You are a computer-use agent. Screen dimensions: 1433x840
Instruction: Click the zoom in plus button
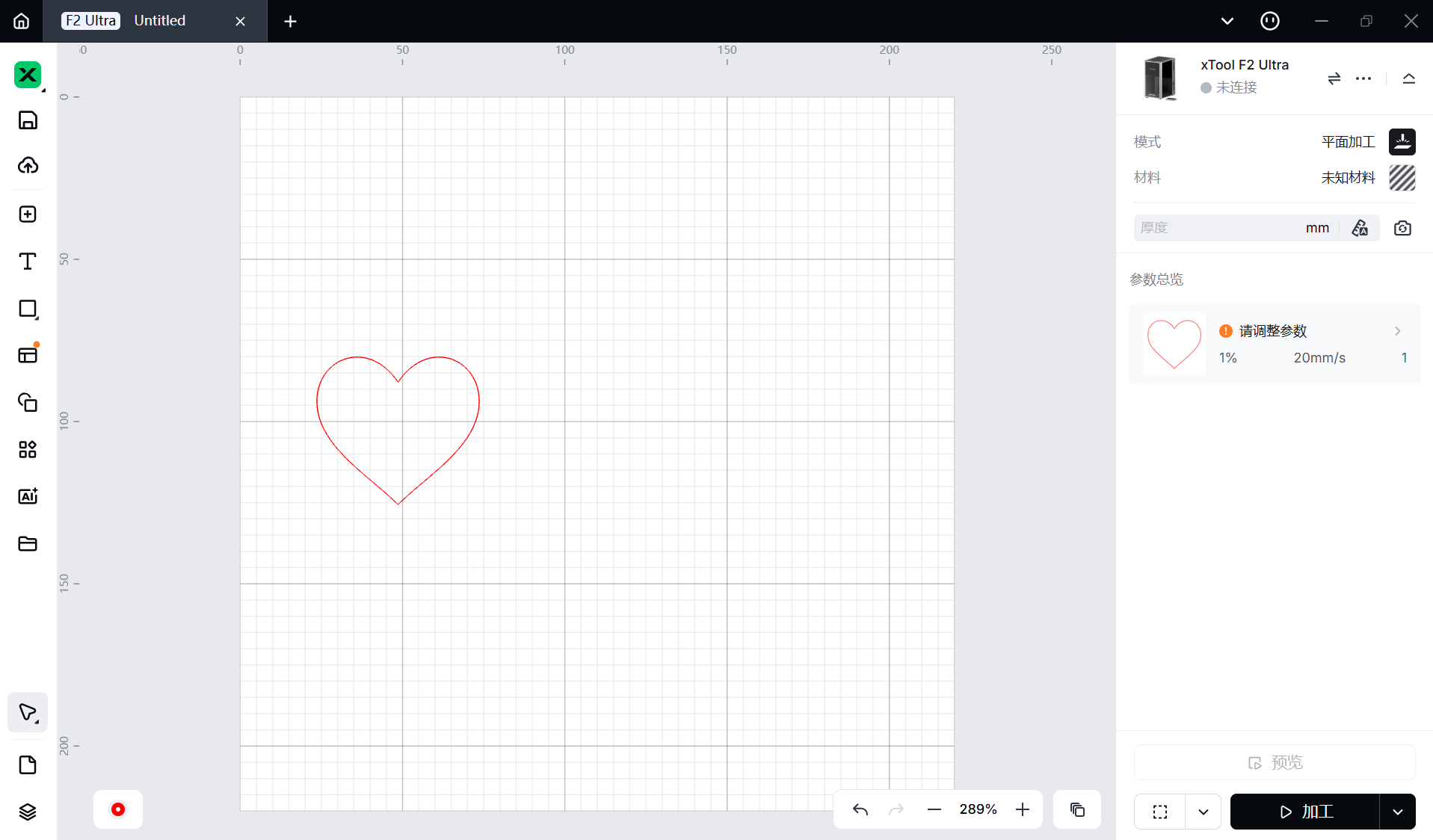(x=1023, y=809)
